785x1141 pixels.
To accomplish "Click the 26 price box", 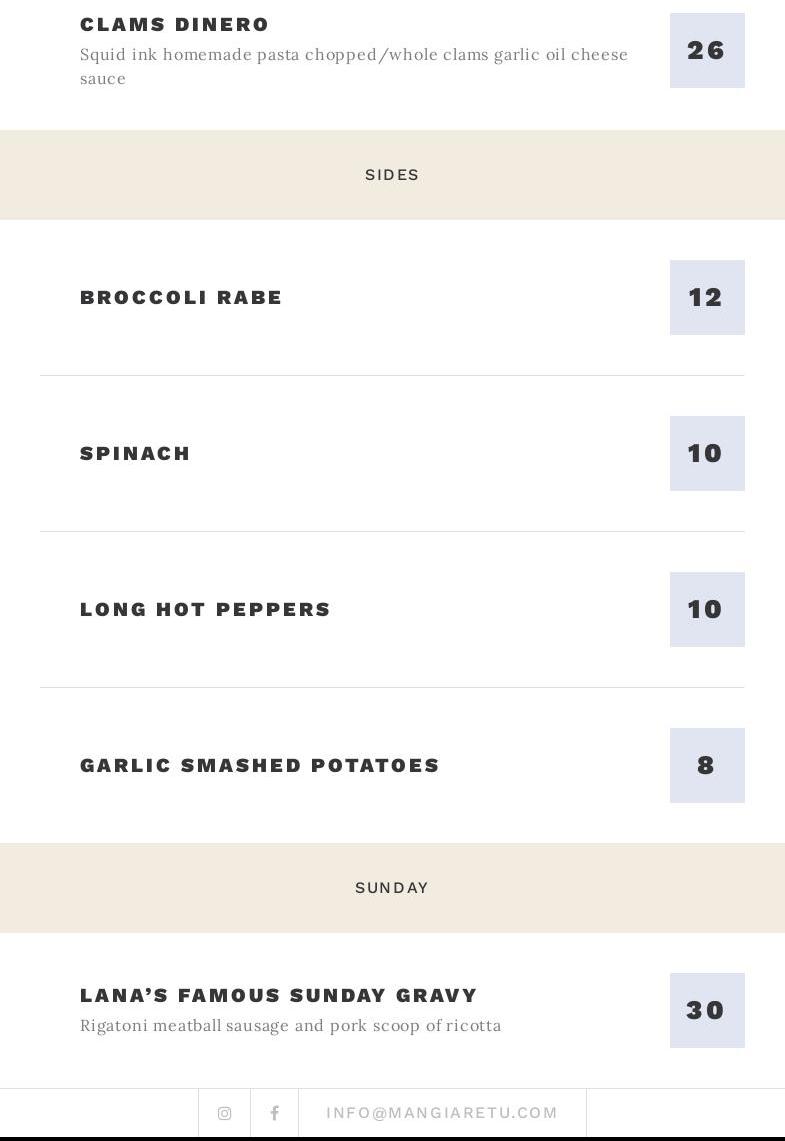I will [707, 50].
